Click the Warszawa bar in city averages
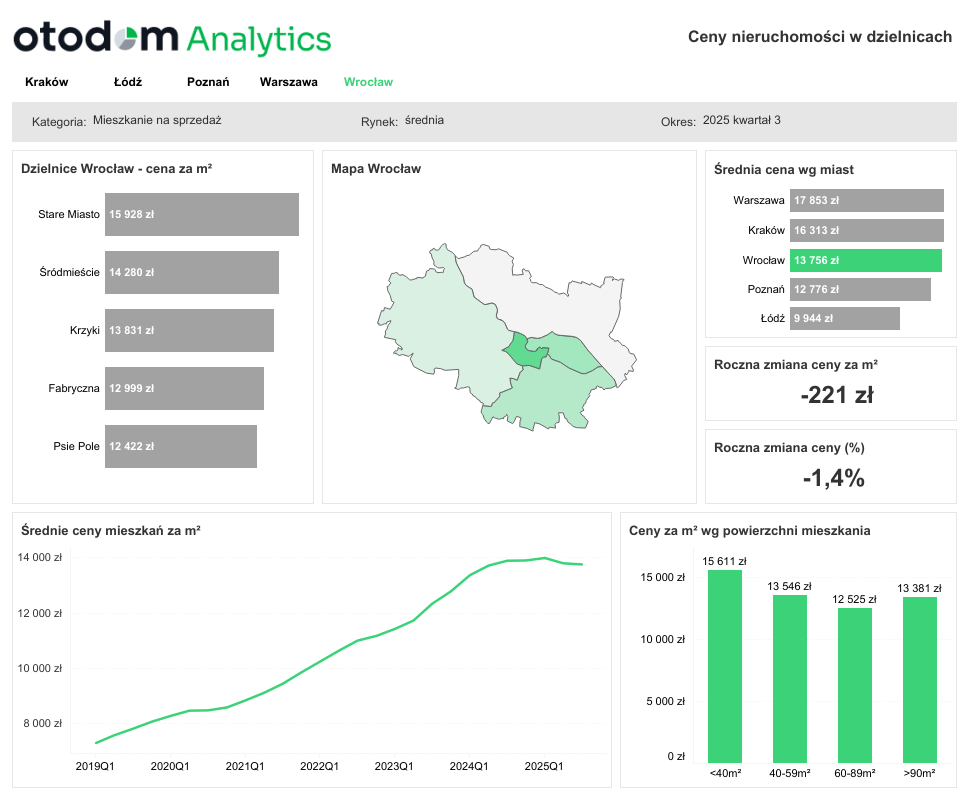The width and height of the screenshot is (968, 799). point(866,200)
